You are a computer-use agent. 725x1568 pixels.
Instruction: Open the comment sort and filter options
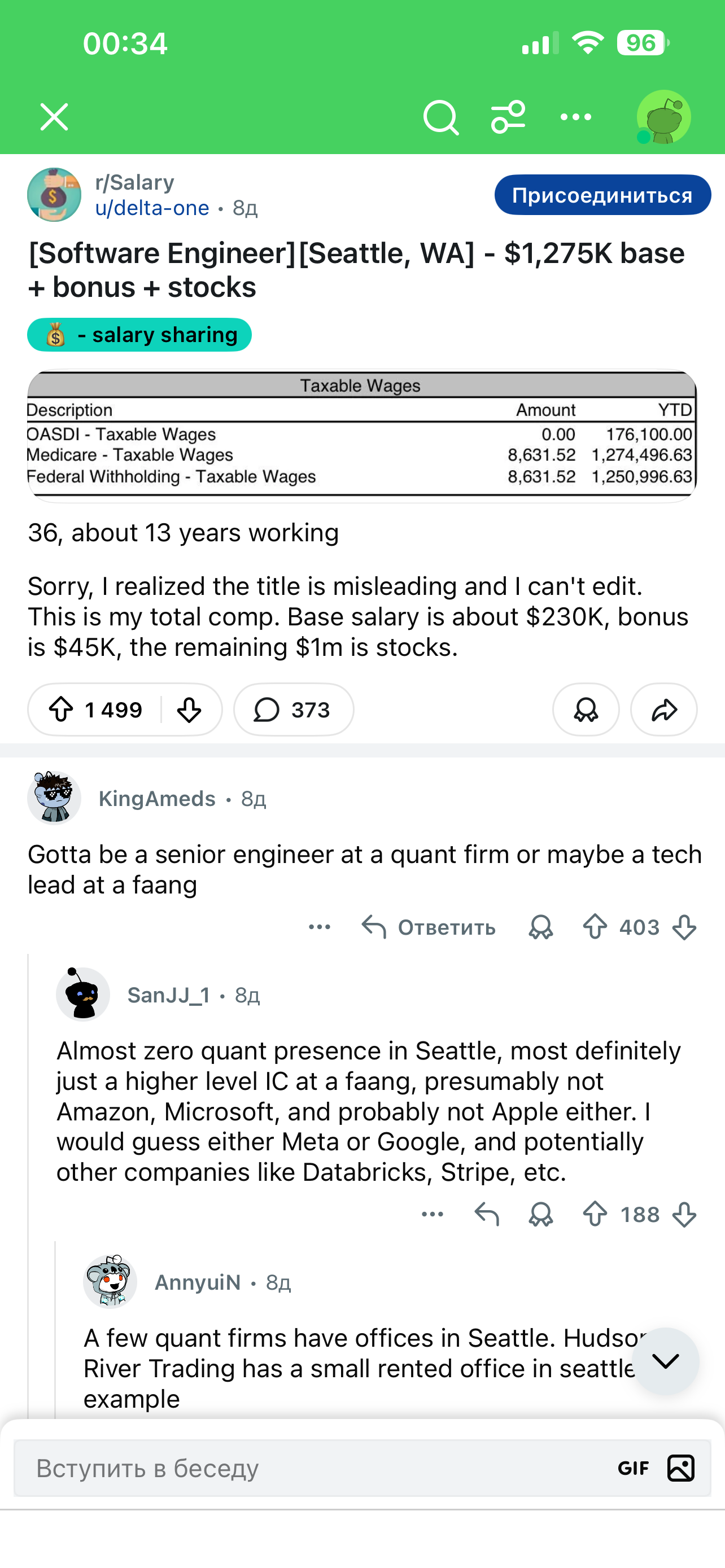tap(508, 117)
